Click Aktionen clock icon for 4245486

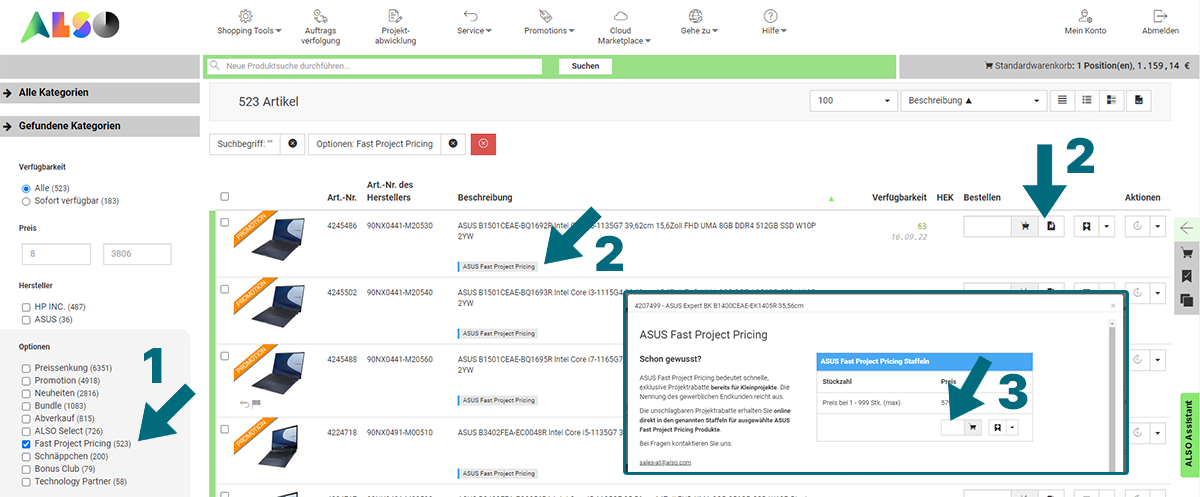pyautogui.click(x=1137, y=226)
